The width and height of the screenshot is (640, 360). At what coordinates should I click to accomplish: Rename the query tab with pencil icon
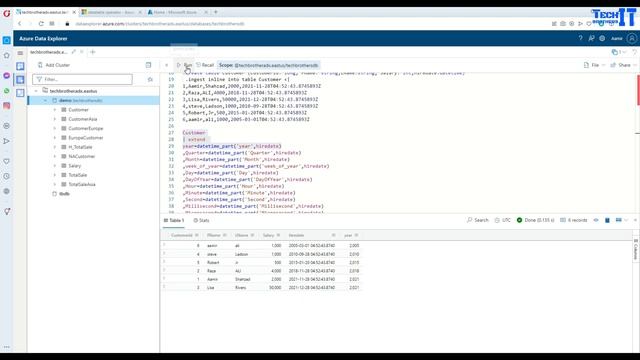[x=73, y=52]
